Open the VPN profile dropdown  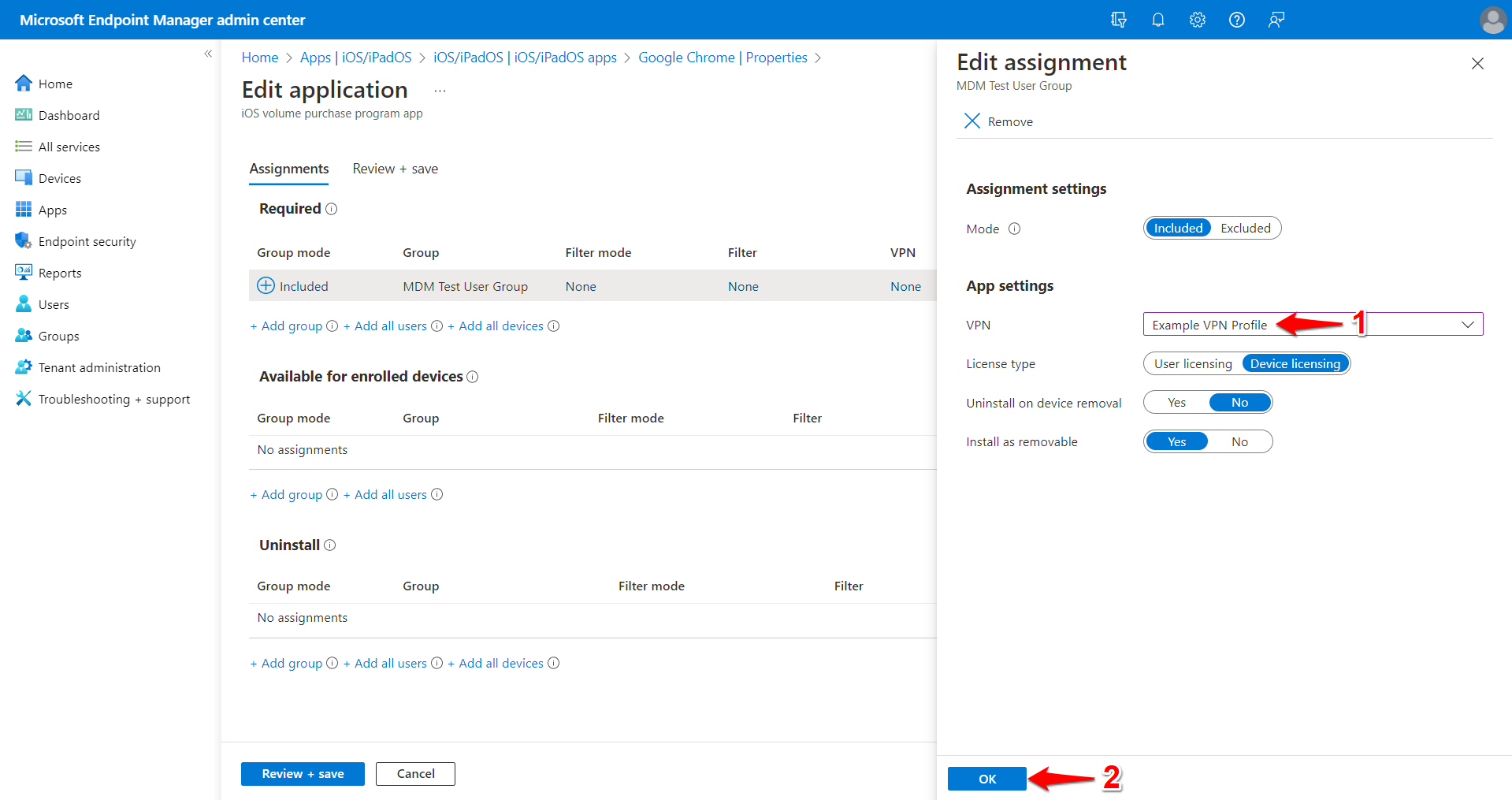(1467, 324)
